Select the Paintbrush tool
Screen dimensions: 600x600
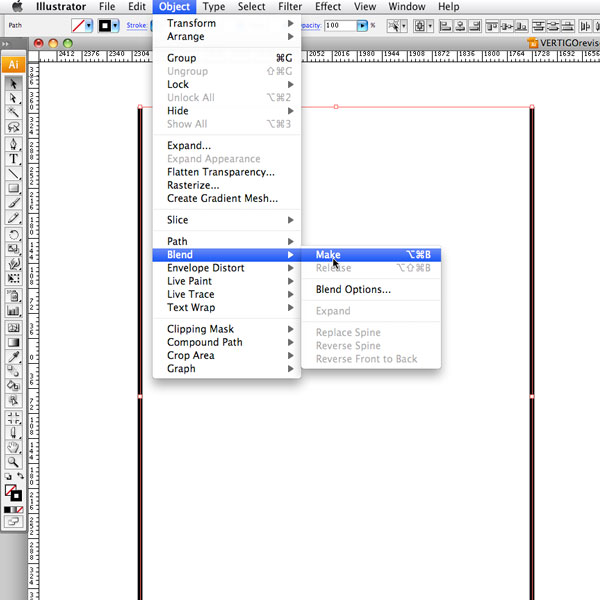tap(13, 203)
